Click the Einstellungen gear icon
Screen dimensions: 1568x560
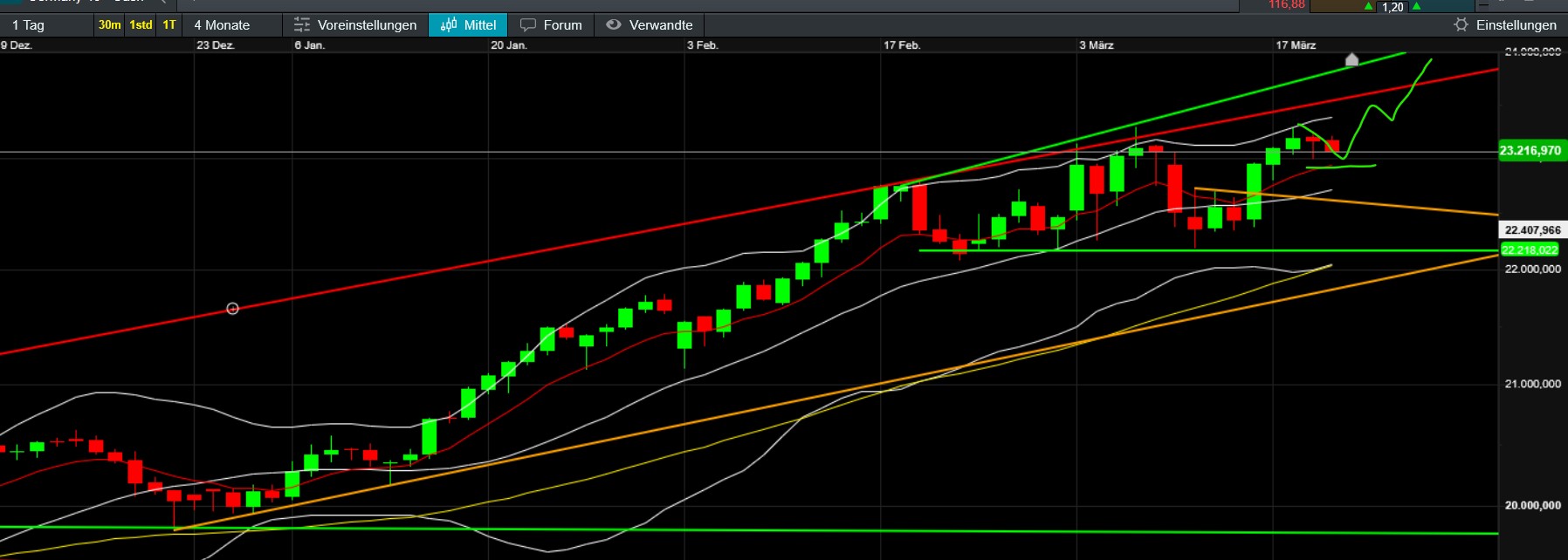point(1461,24)
